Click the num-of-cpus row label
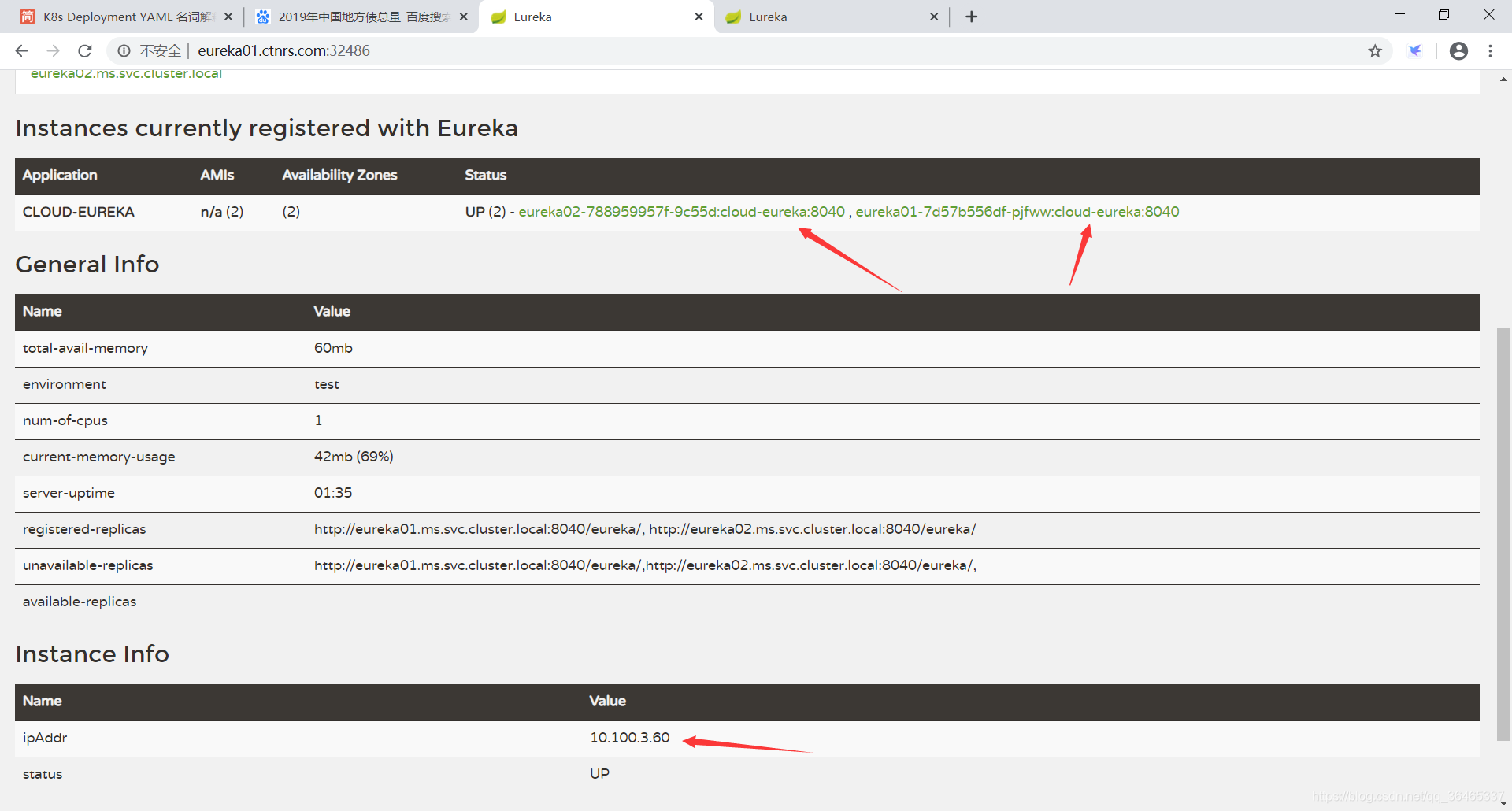 point(65,420)
